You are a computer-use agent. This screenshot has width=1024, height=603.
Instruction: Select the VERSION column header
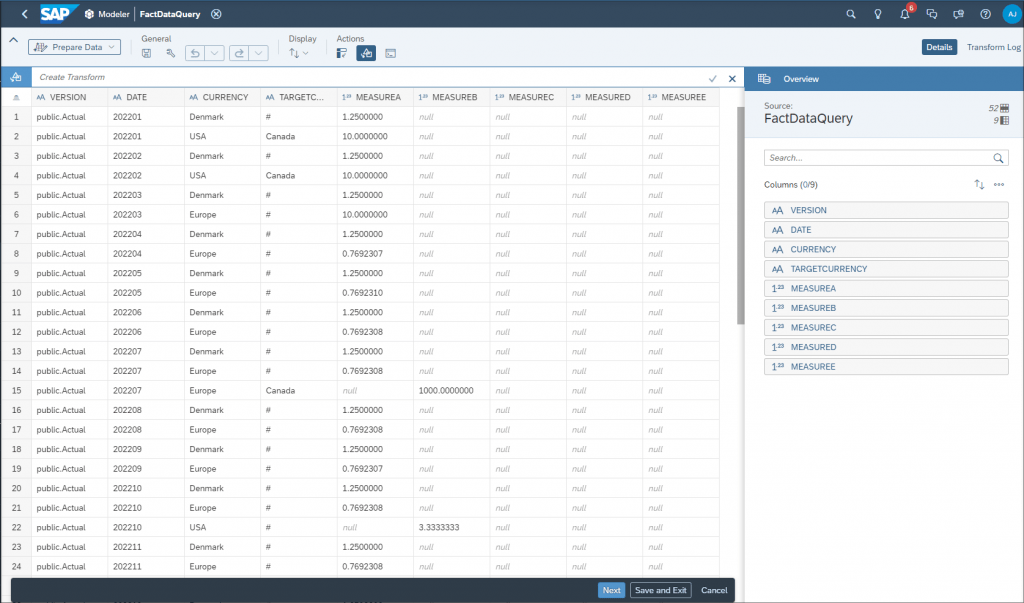[69, 97]
